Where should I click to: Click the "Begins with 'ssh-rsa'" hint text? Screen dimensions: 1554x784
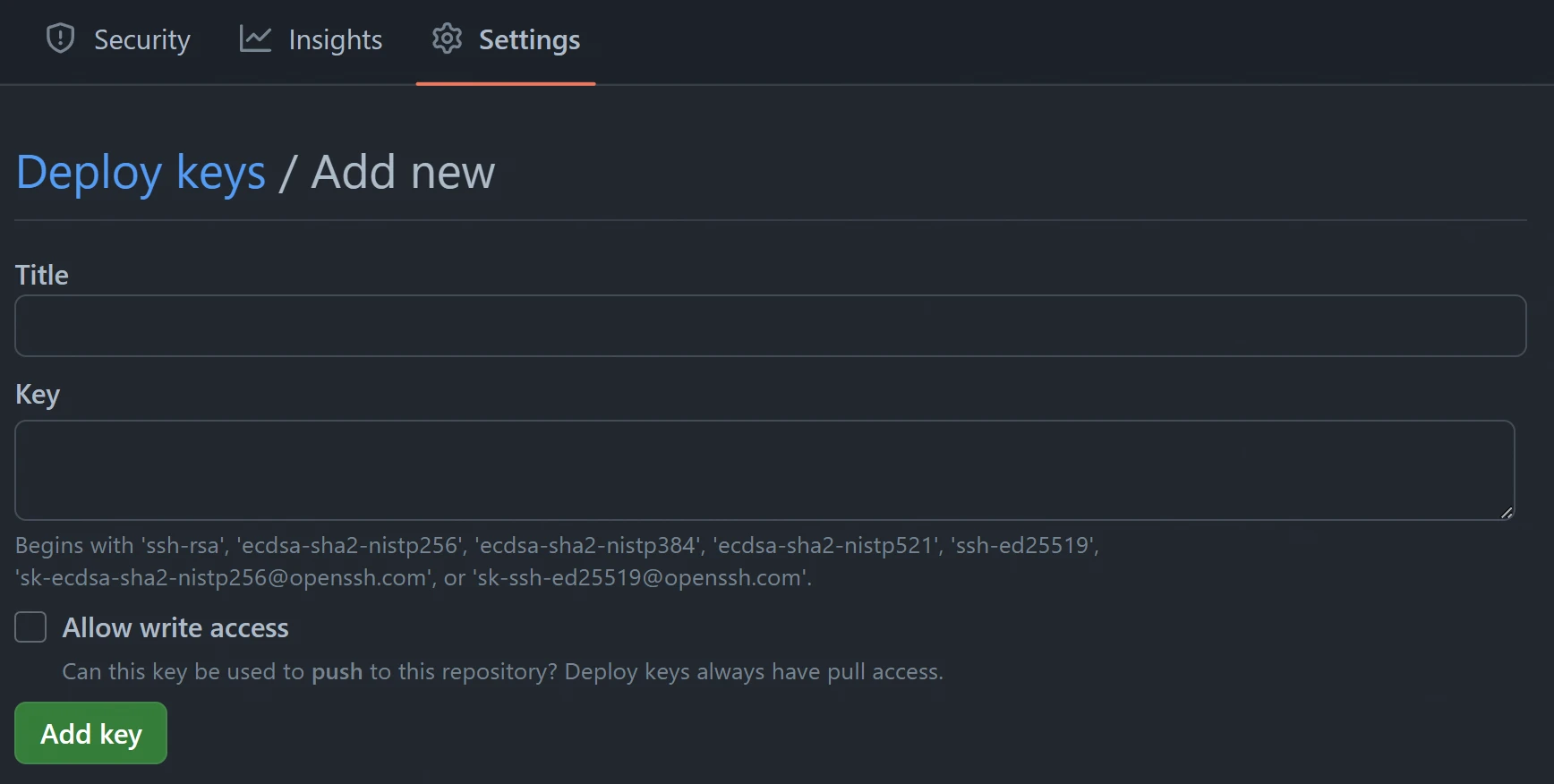point(557,546)
